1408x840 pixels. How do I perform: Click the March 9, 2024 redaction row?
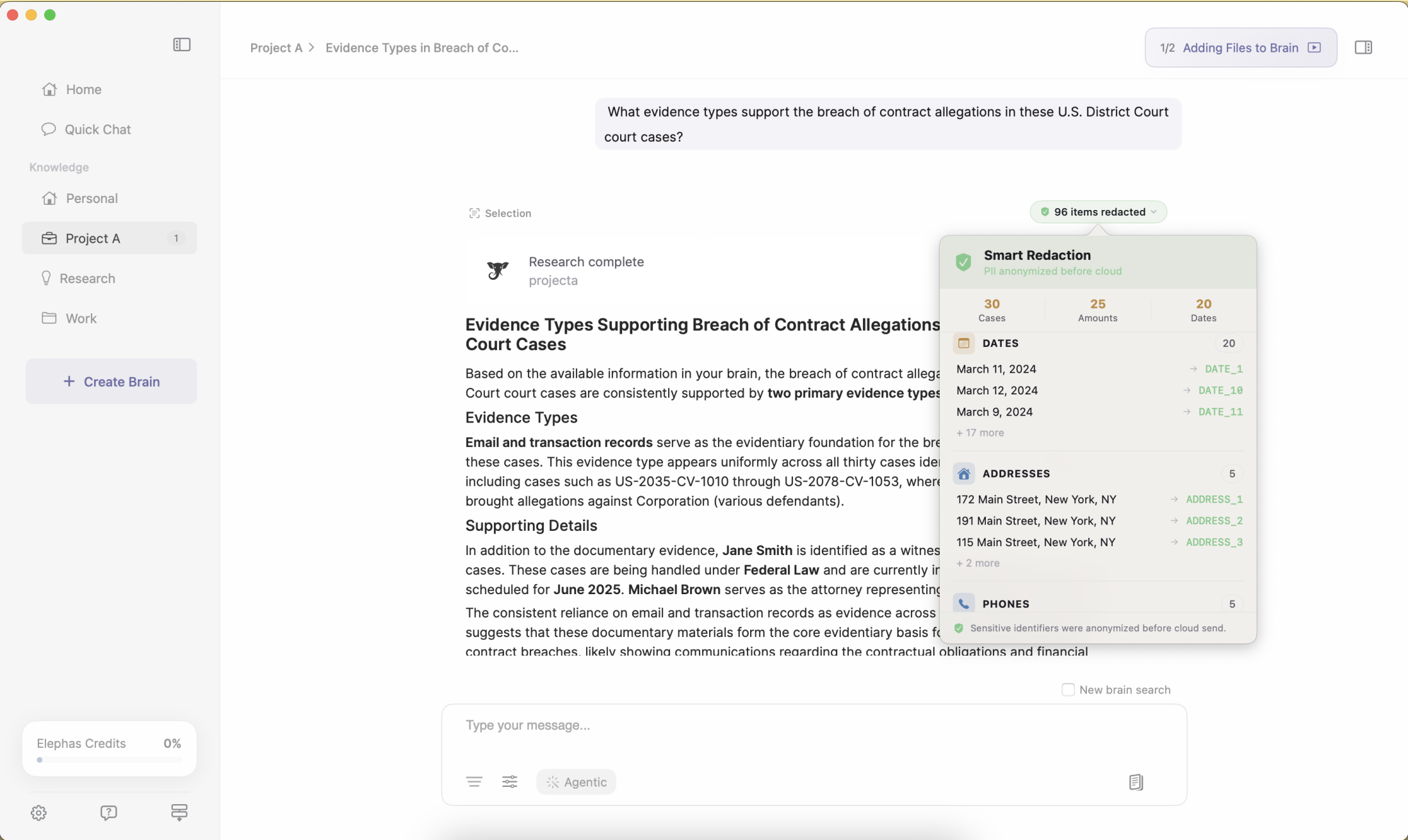tap(1099, 412)
